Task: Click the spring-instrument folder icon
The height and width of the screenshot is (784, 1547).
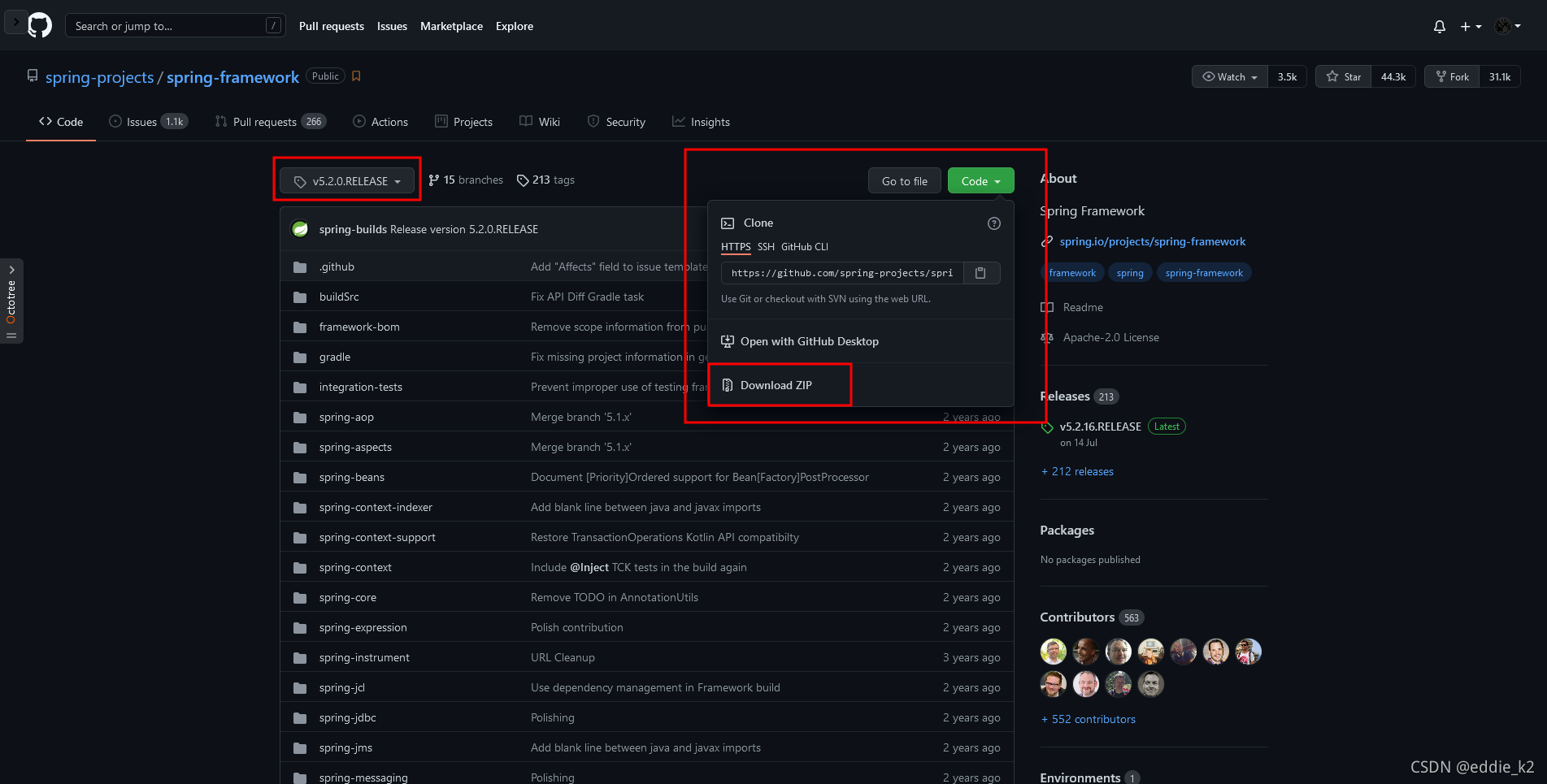Action: click(x=300, y=658)
